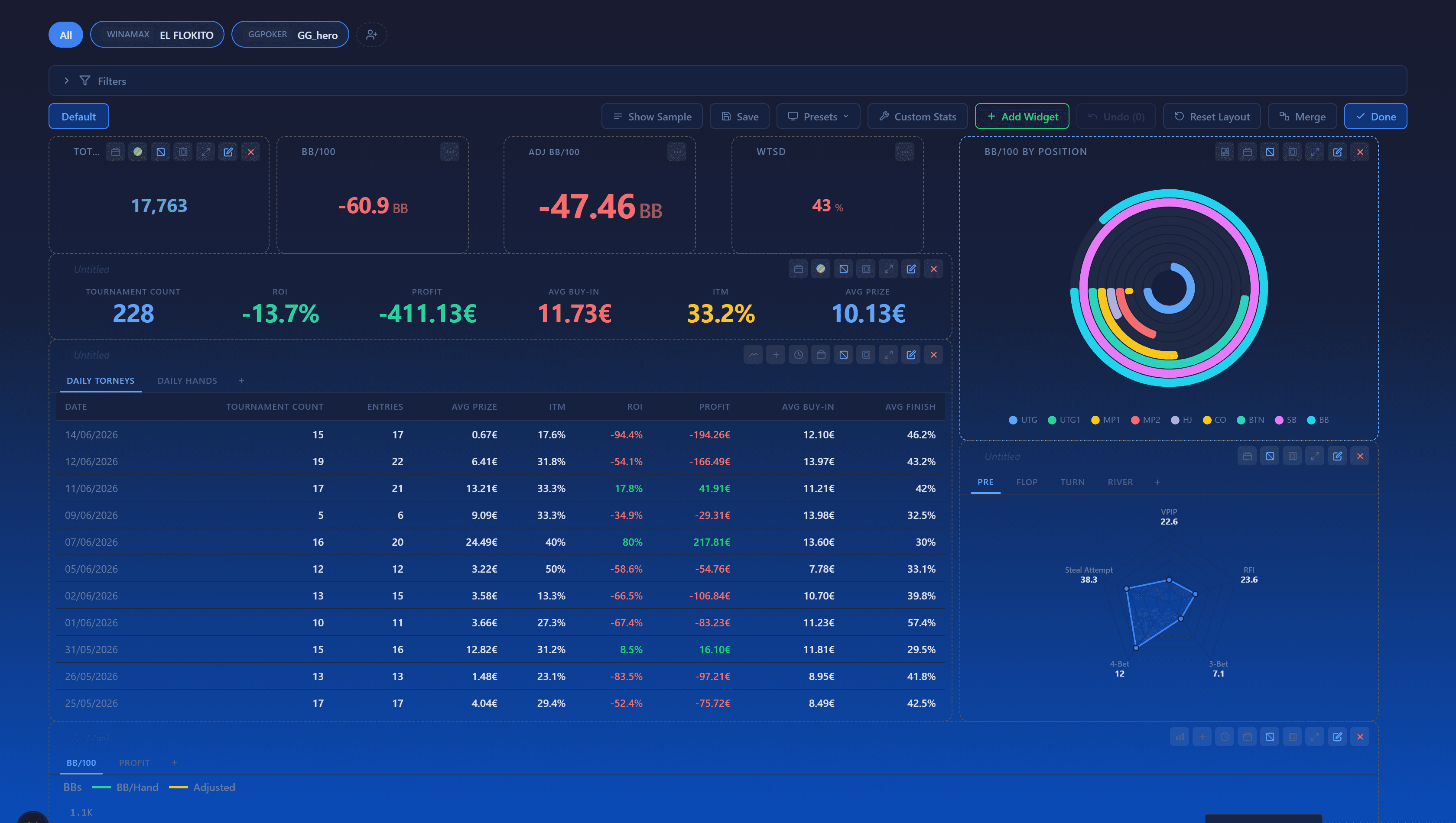Click expand arrows icon on TOT... widget
The image size is (1456, 823).
pos(206,152)
